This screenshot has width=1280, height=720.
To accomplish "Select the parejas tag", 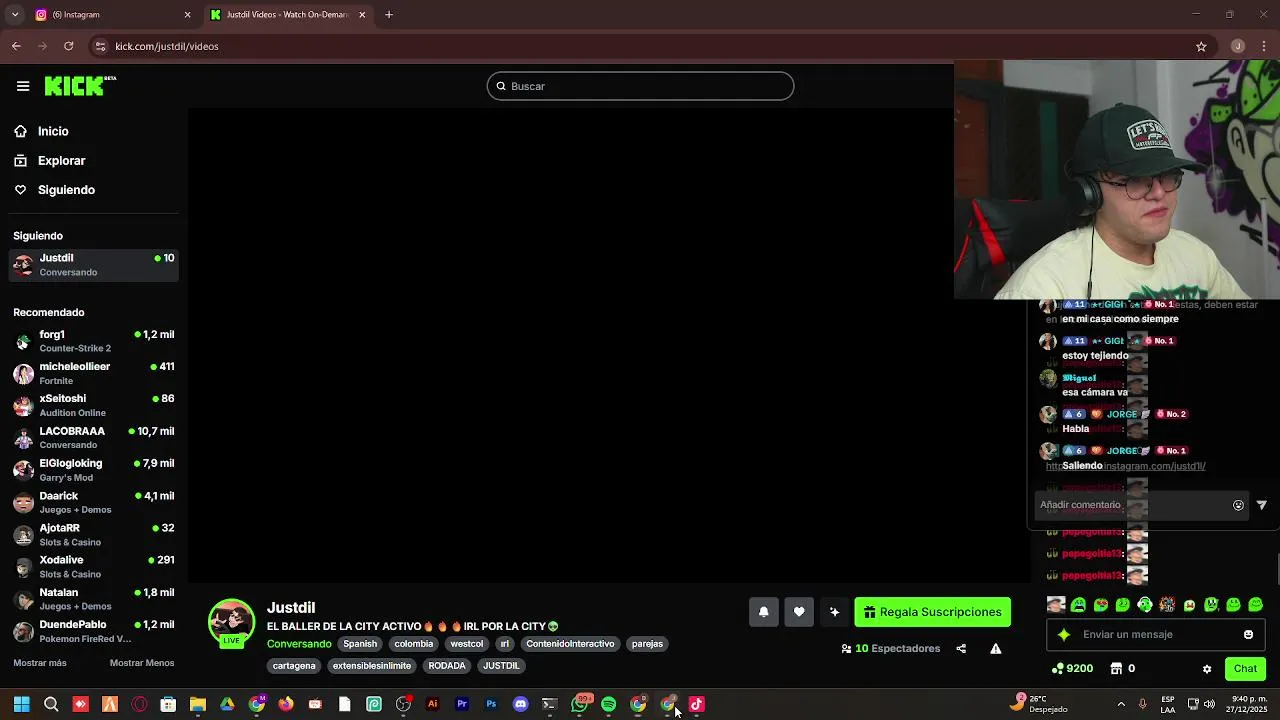I will (647, 644).
